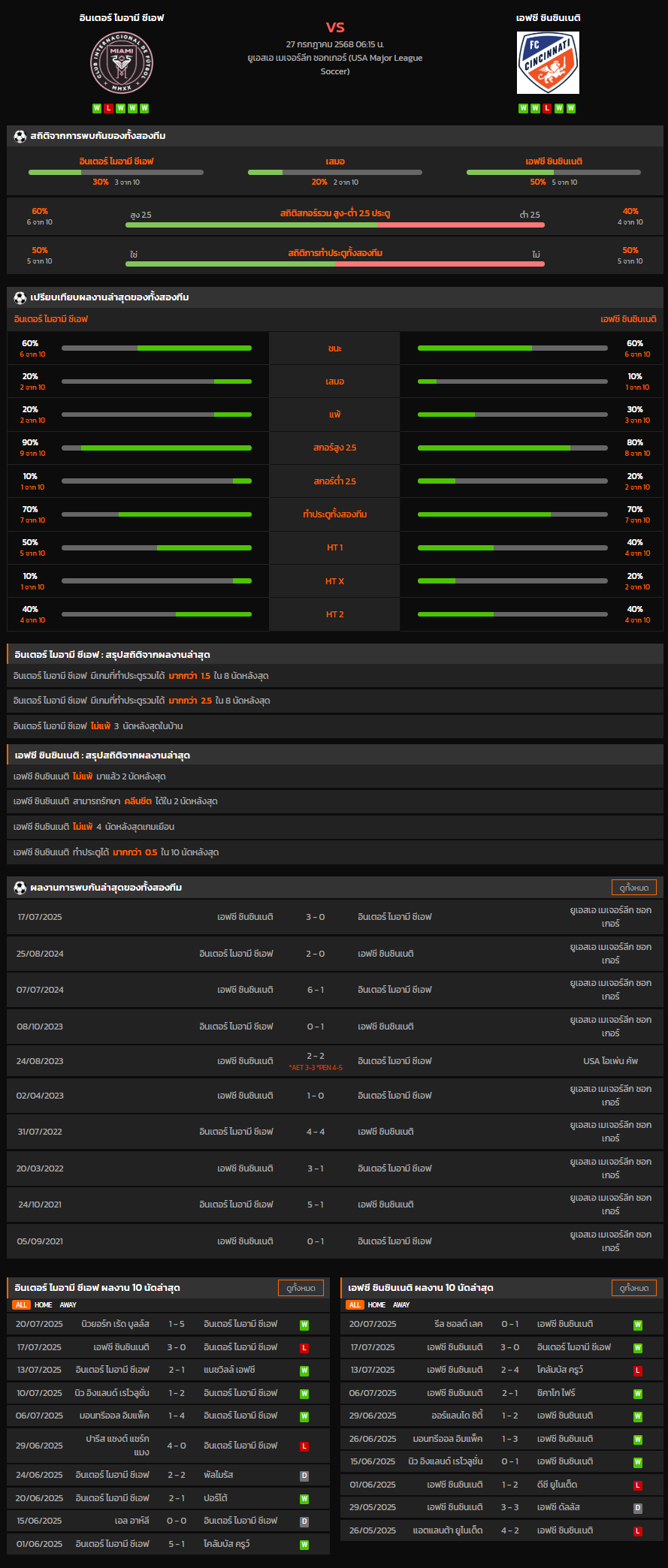The width and height of the screenshot is (668, 1568).
Task: Switch to HOME tab in FC Cincinnati's last-10 table
Action: point(377,1305)
